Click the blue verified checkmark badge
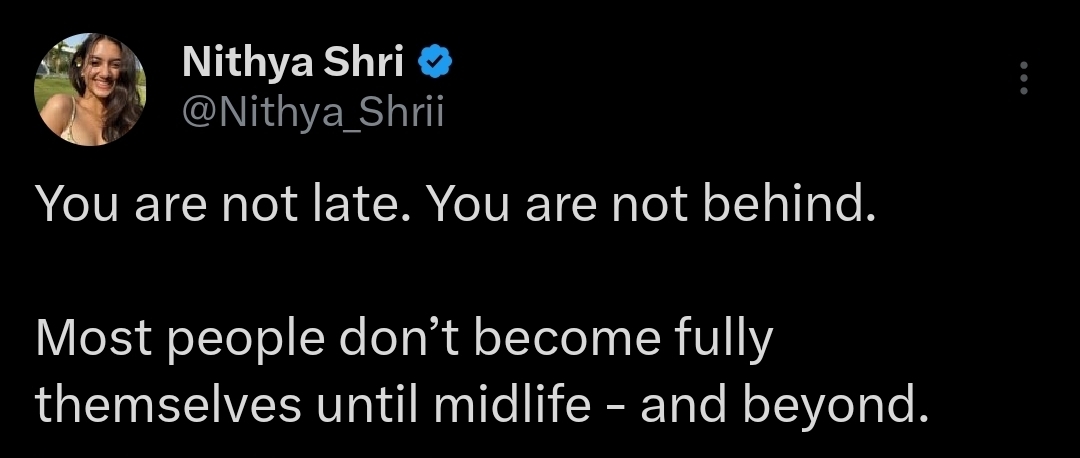This screenshot has width=1080, height=458. (435, 63)
